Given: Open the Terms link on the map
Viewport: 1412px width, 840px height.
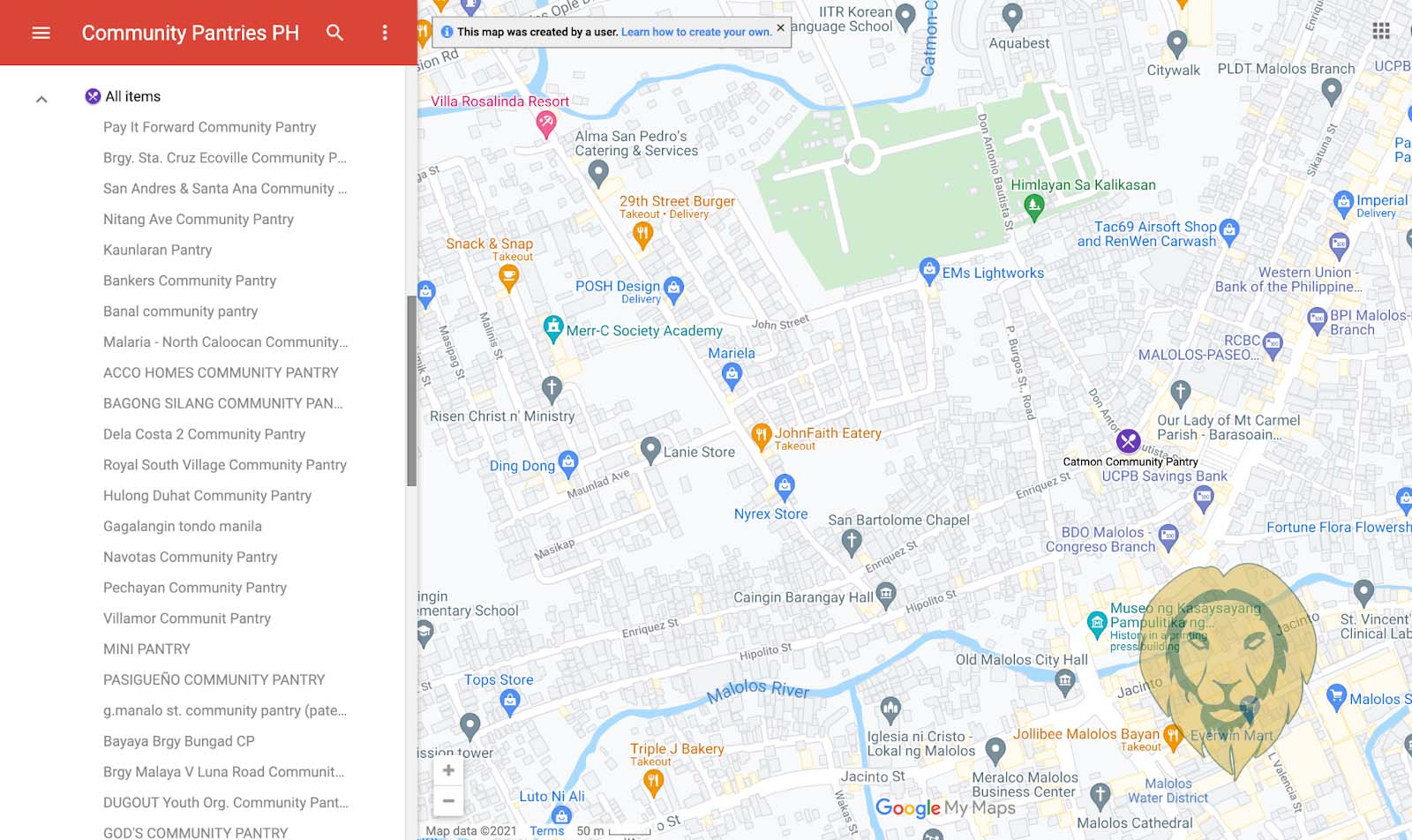Looking at the screenshot, I should click(547, 830).
